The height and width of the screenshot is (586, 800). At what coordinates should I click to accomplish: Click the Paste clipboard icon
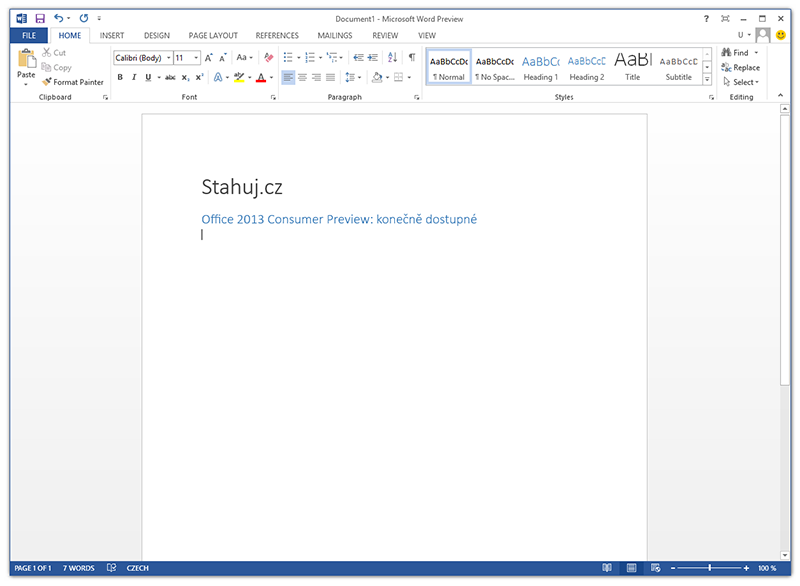pyautogui.click(x=26, y=59)
